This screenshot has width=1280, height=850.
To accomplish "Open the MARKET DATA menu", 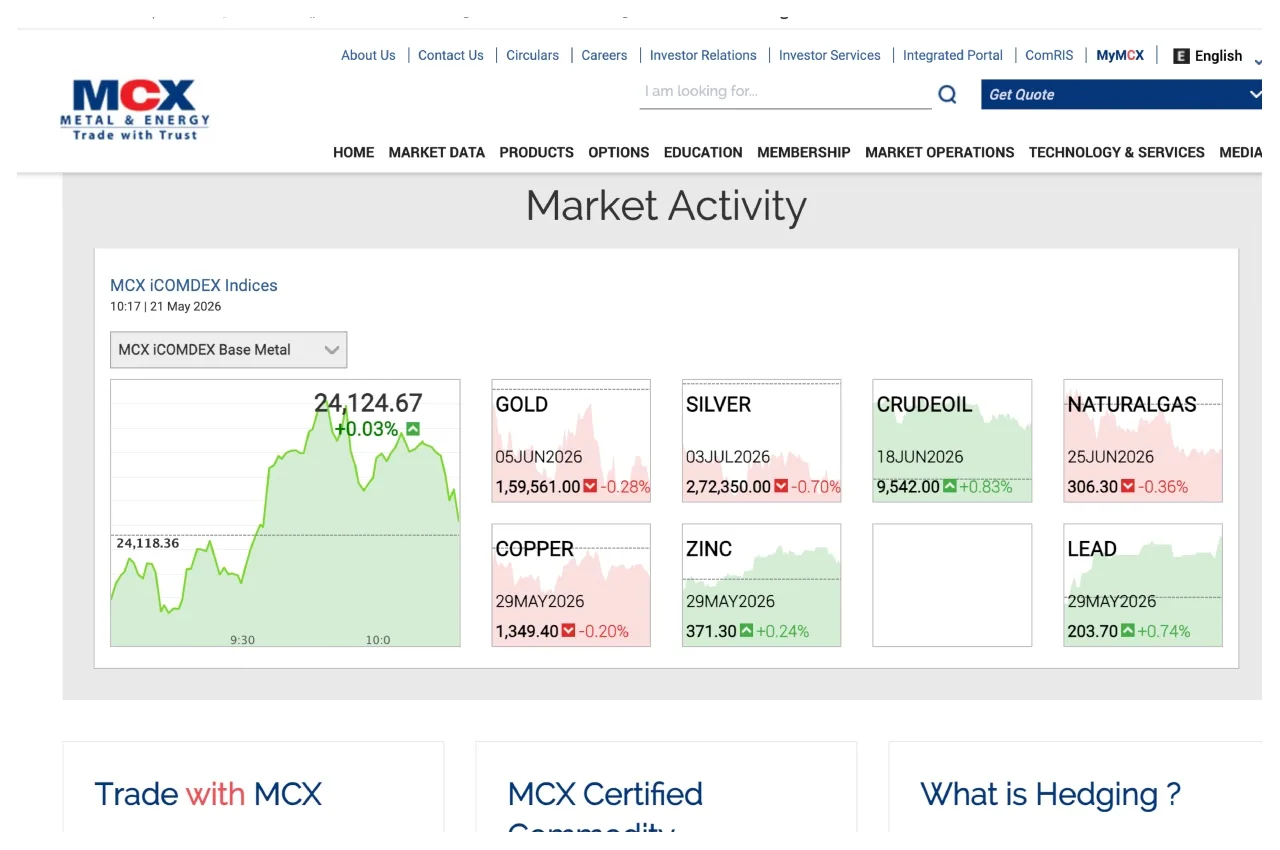I will 437,152.
